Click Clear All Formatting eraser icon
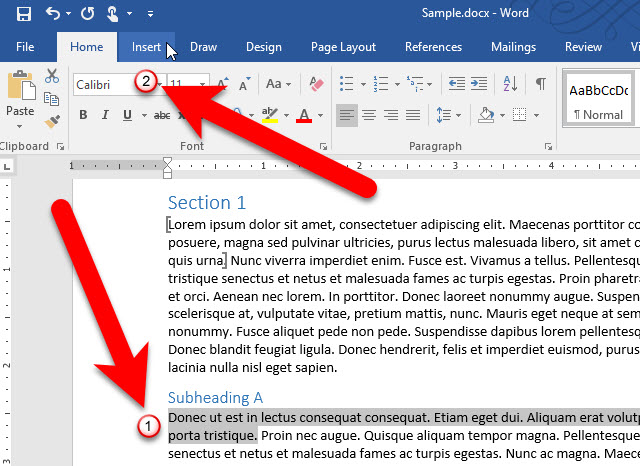Screen dimensions: 640x466 (316, 84)
